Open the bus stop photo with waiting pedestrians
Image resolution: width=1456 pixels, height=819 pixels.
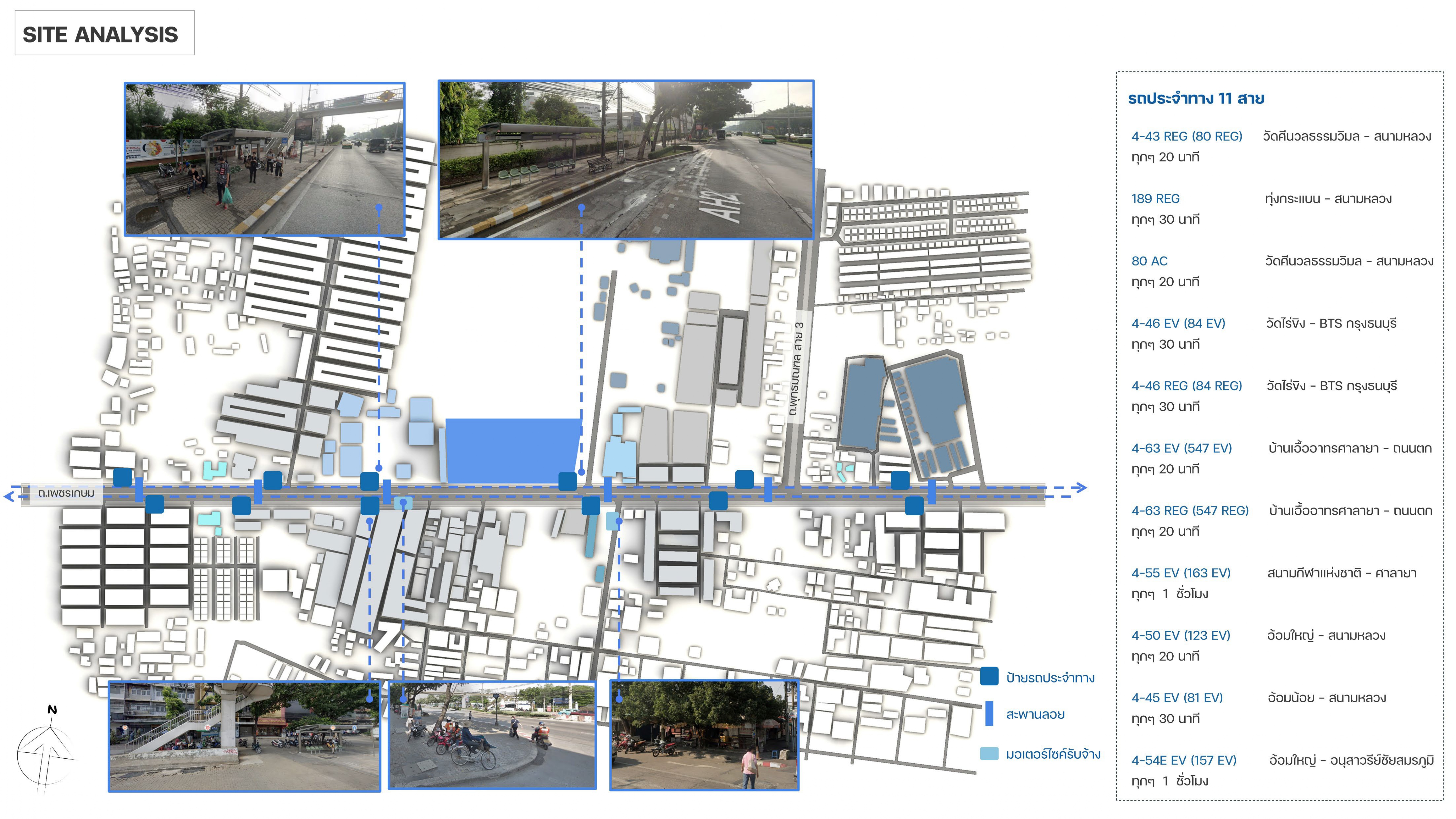coord(264,159)
